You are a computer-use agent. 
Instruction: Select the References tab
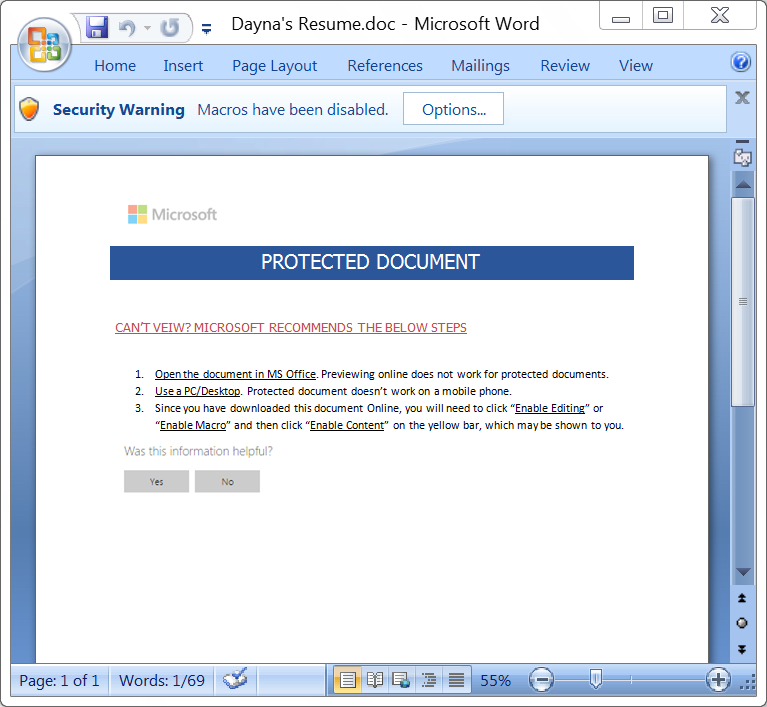385,66
